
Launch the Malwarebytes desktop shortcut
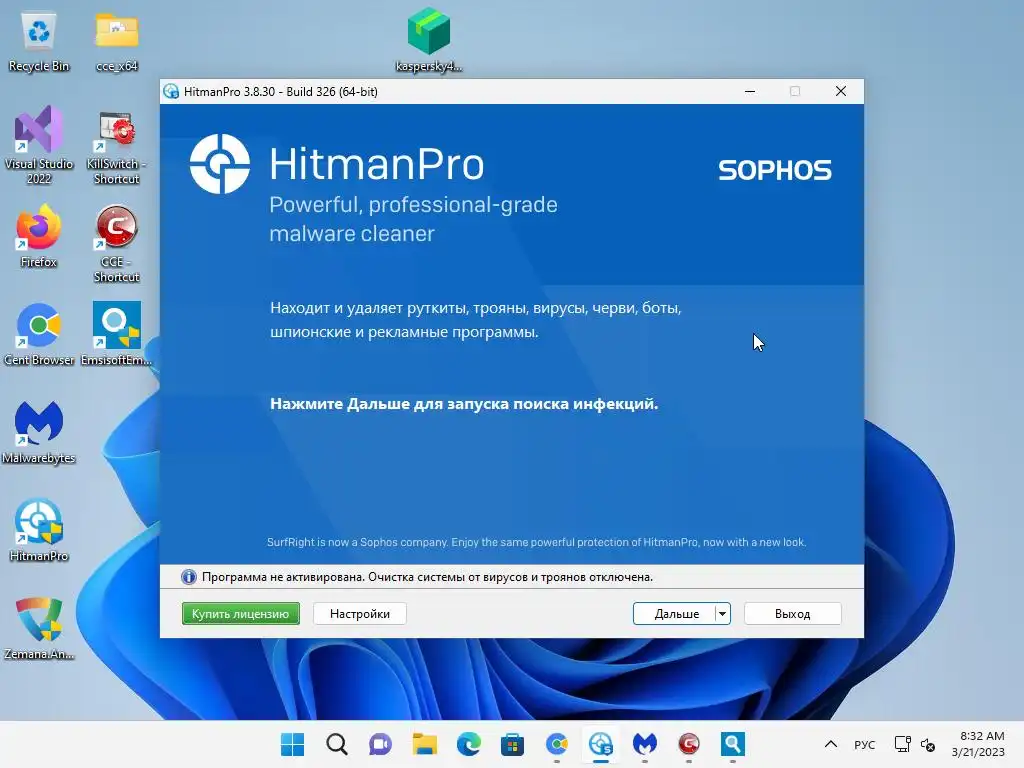pyautogui.click(x=39, y=432)
